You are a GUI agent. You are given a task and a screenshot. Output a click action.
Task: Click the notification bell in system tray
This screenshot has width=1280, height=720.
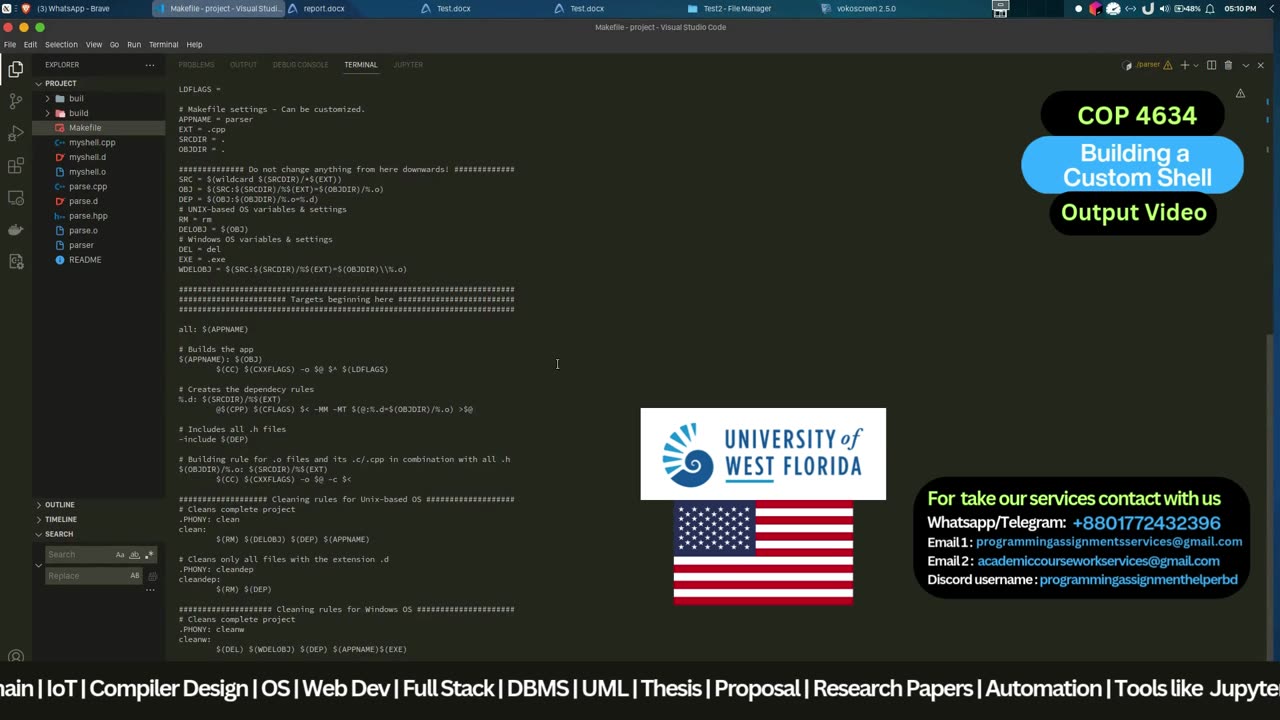click(1210, 8)
